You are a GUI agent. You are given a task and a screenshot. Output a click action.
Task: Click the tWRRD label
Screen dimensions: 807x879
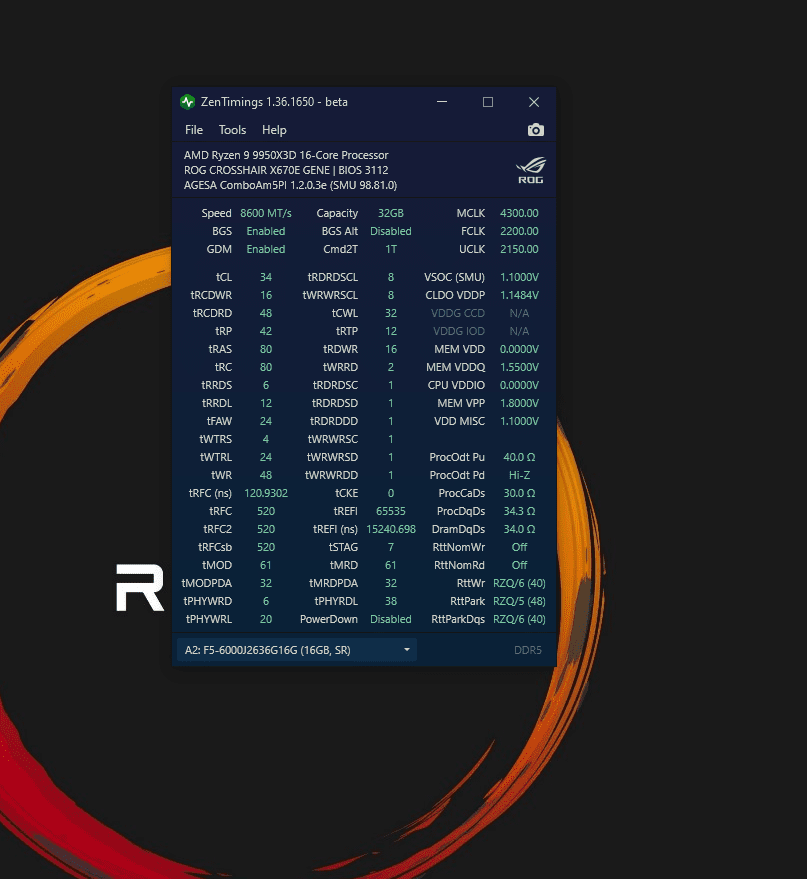click(x=340, y=367)
